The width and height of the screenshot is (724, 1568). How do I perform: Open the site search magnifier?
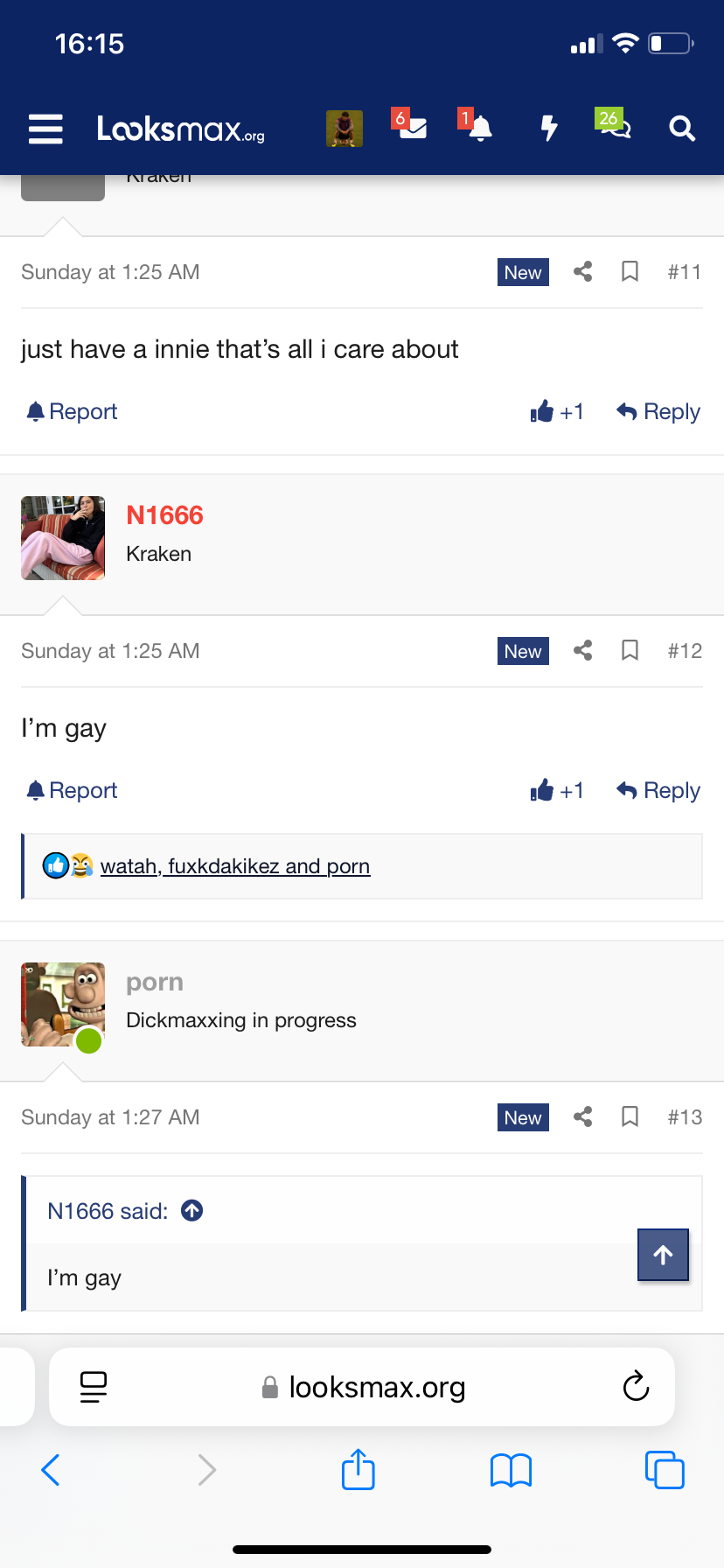point(682,129)
